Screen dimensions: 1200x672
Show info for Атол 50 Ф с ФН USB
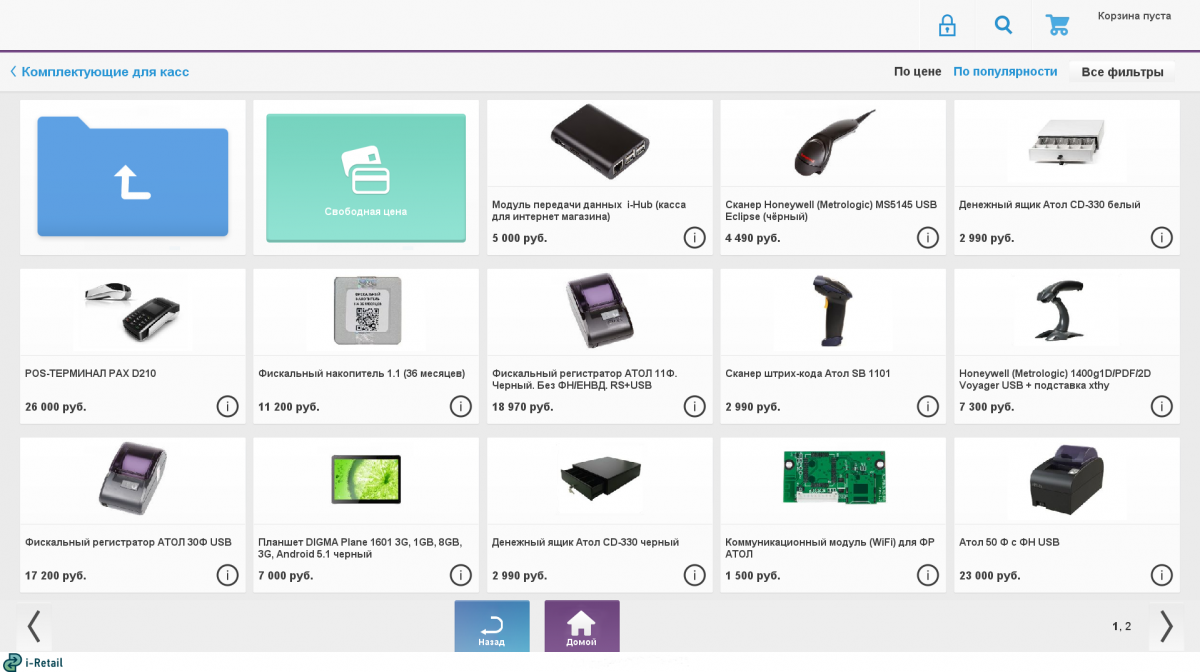pyautogui.click(x=1162, y=575)
